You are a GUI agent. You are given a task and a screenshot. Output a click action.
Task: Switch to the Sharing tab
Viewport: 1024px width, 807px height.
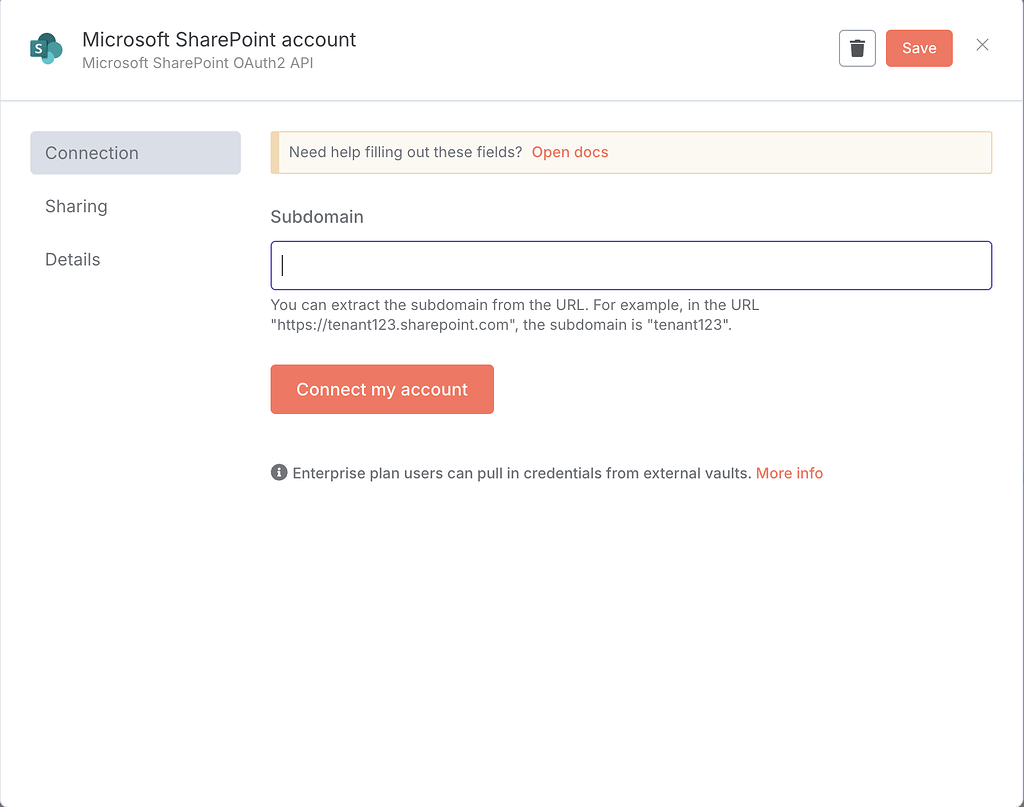[76, 206]
